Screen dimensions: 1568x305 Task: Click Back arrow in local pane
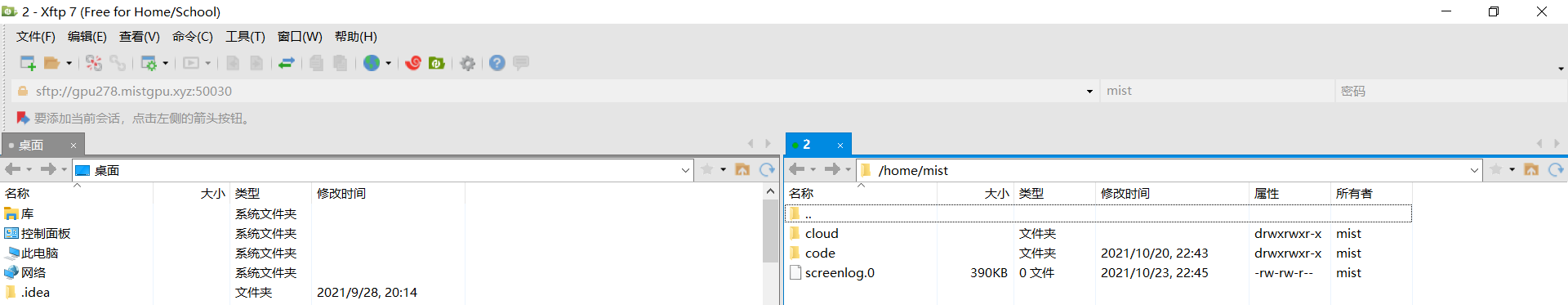pos(12,169)
